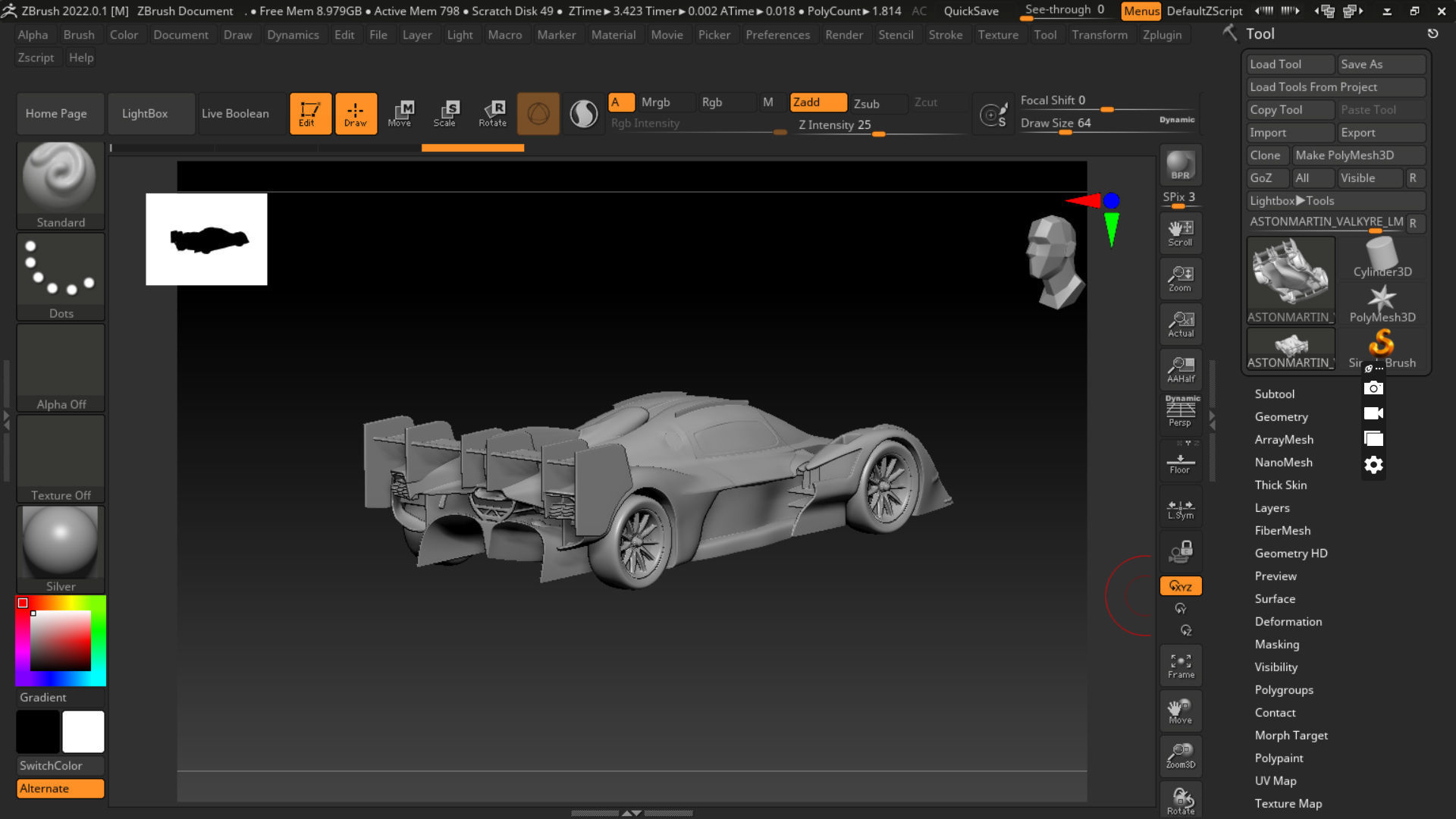Click the video record icon
The height and width of the screenshot is (819, 1456).
pyautogui.click(x=1373, y=413)
